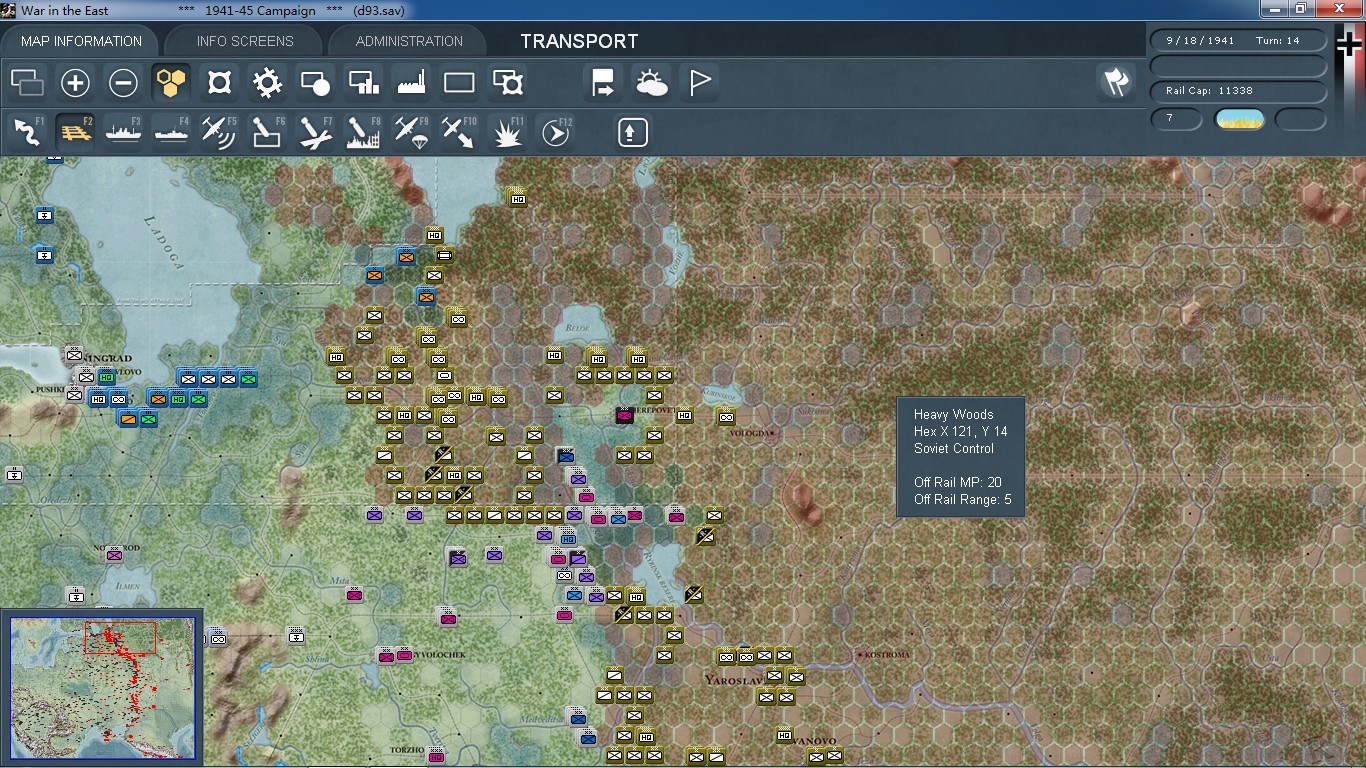Click the Heavy Woods tooltip line
The image size is (1366, 768).
click(954, 414)
